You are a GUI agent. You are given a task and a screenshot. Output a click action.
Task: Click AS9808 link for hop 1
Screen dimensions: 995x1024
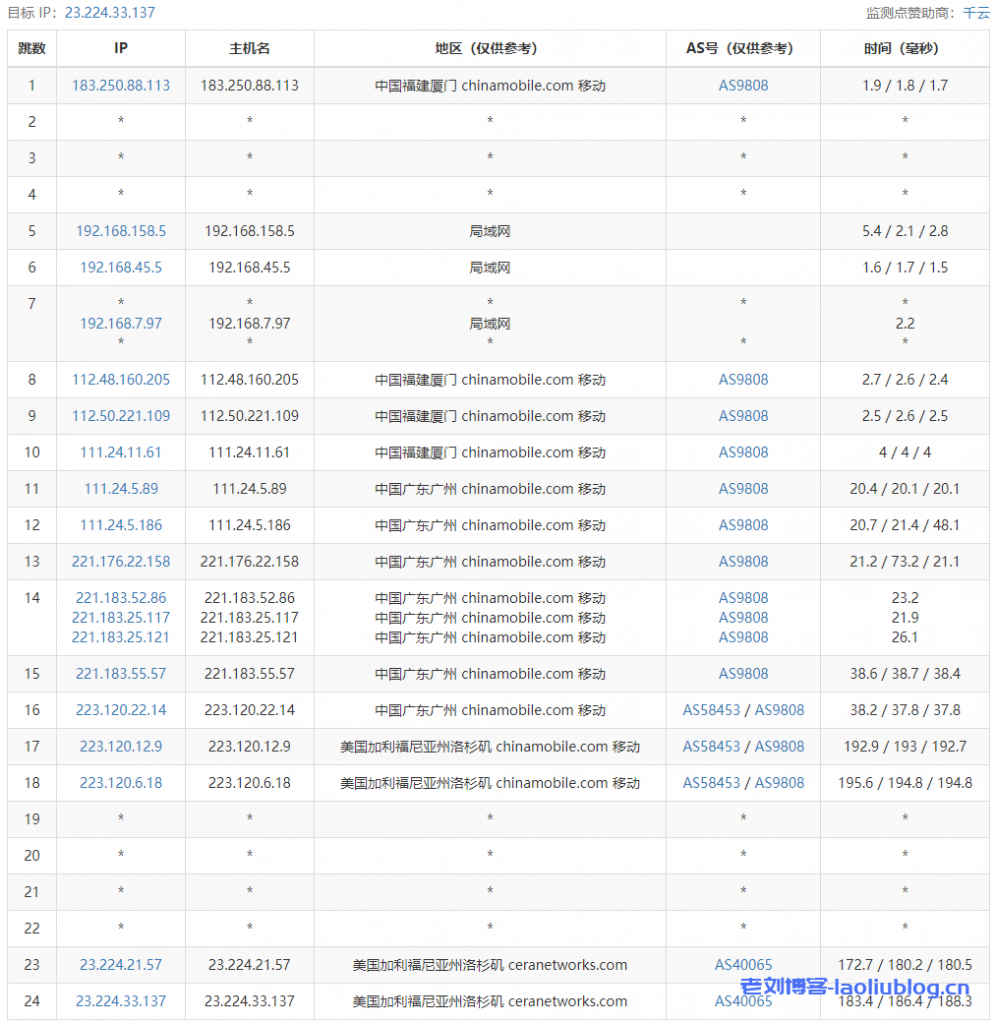[x=743, y=85]
